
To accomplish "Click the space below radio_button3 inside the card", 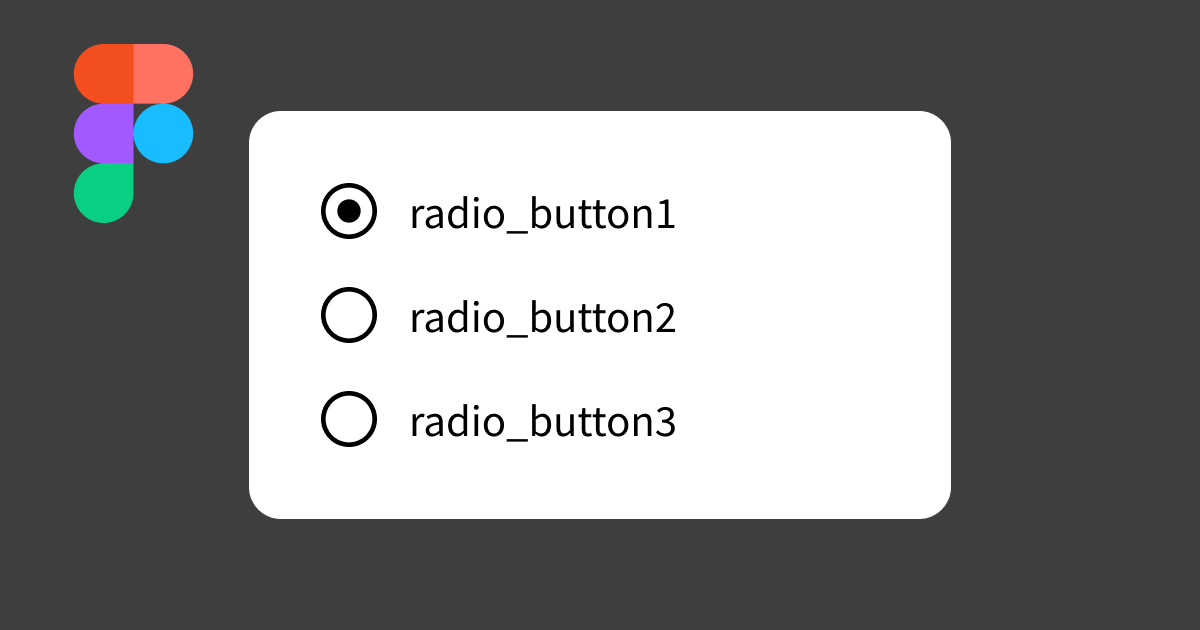I will pos(600,480).
